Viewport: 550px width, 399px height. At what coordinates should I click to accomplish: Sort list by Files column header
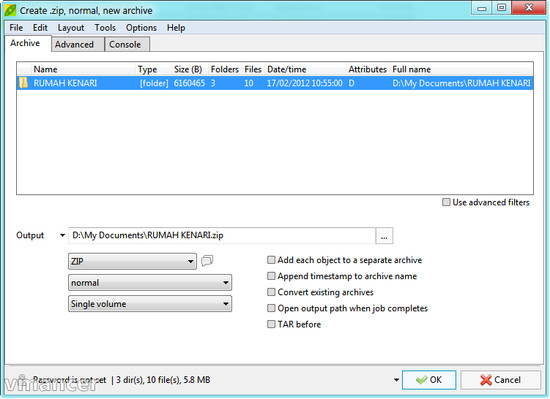click(253, 69)
